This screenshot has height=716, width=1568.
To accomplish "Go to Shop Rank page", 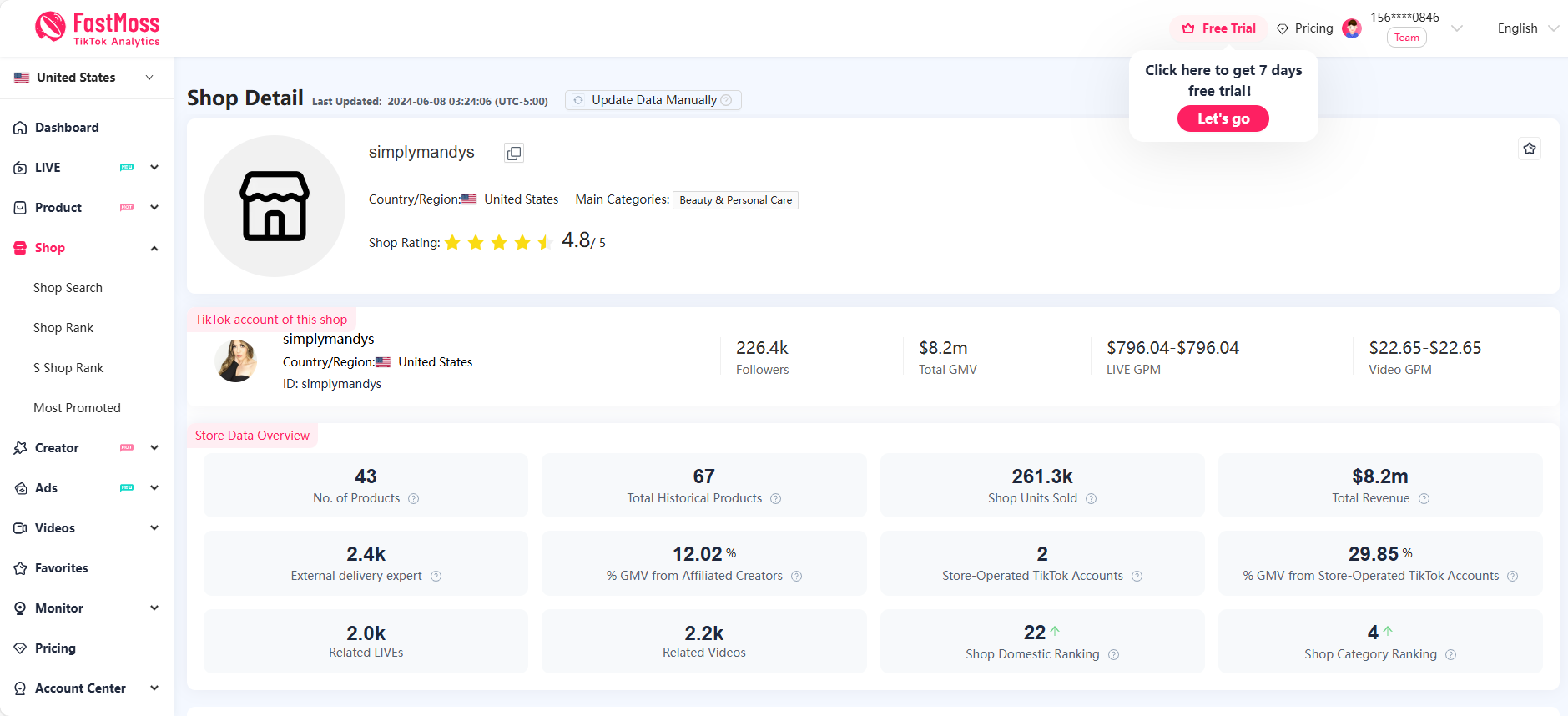I will tap(63, 328).
